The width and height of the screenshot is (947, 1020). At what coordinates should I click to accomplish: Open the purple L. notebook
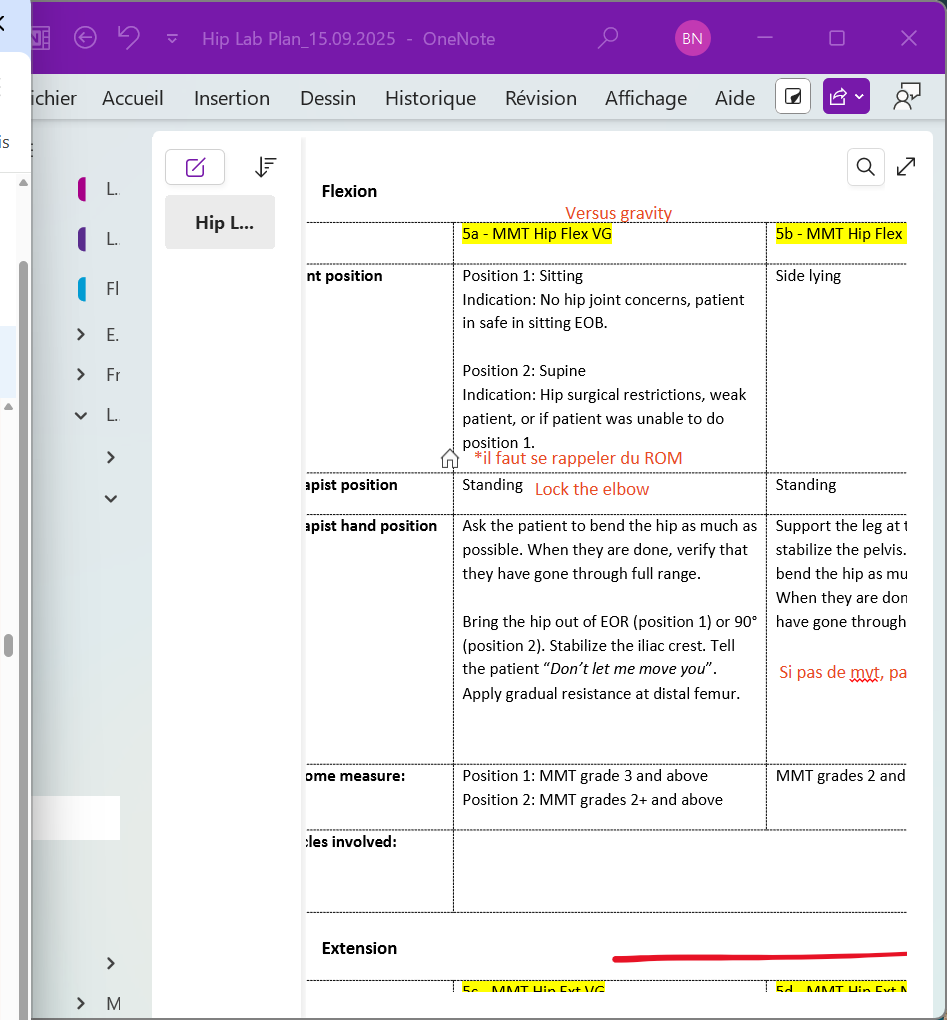pyautogui.click(x=99, y=239)
